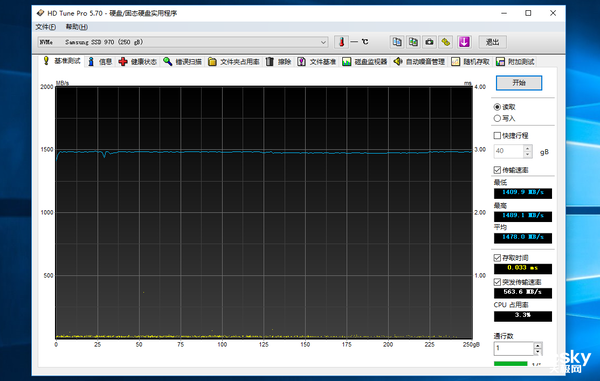Open the options wrench icon
600x381 pixels.
pos(446,42)
